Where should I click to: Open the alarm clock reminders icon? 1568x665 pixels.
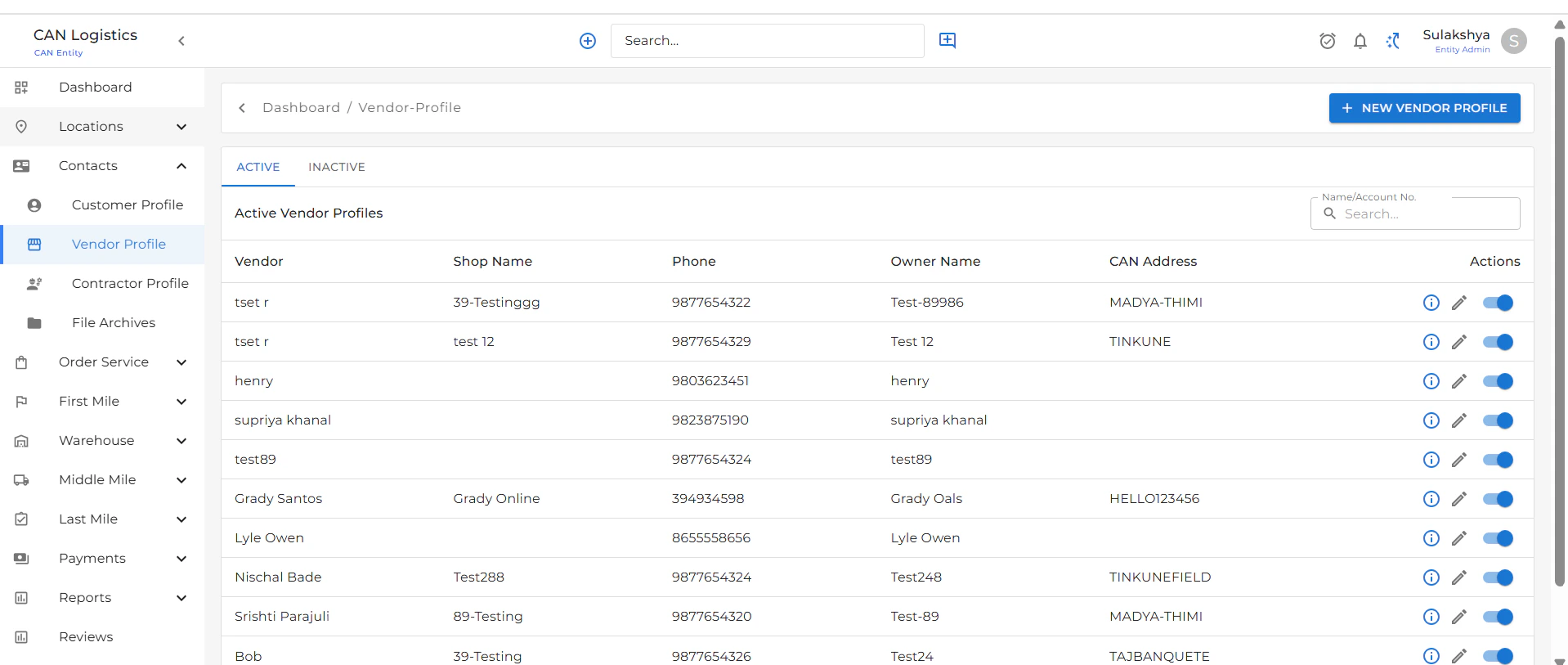(x=1328, y=41)
